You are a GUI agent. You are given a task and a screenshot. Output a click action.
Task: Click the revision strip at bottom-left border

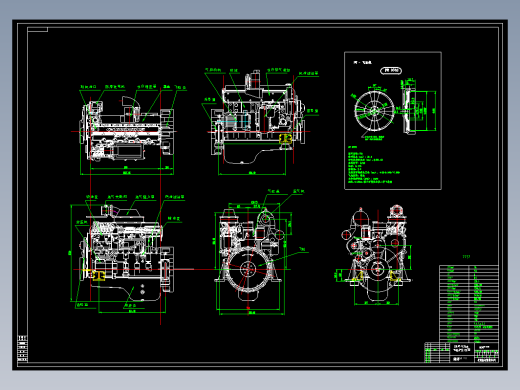(22, 349)
